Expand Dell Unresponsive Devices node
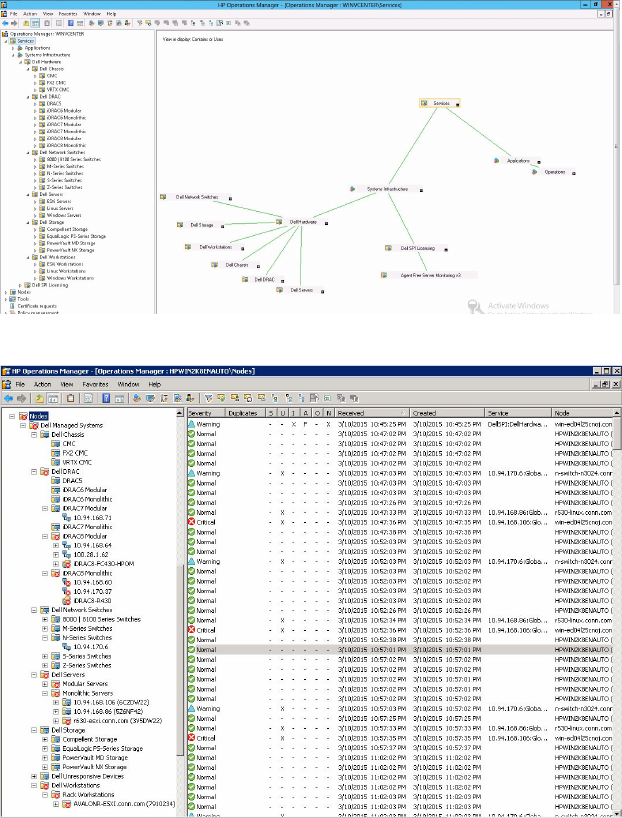Screen dimensions: 622x818 tap(34, 776)
